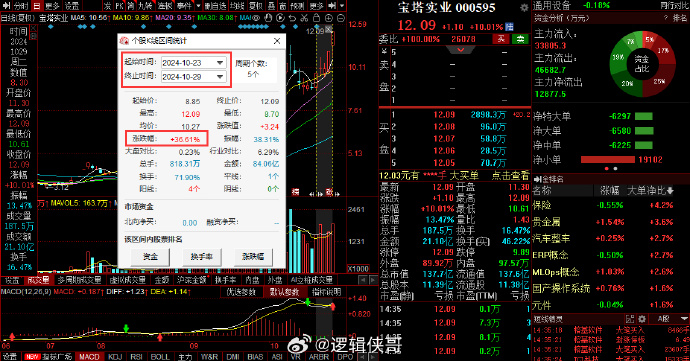690x361 pixels.
Task: Click the 发 toolbar item
Action: [x=108, y=6]
